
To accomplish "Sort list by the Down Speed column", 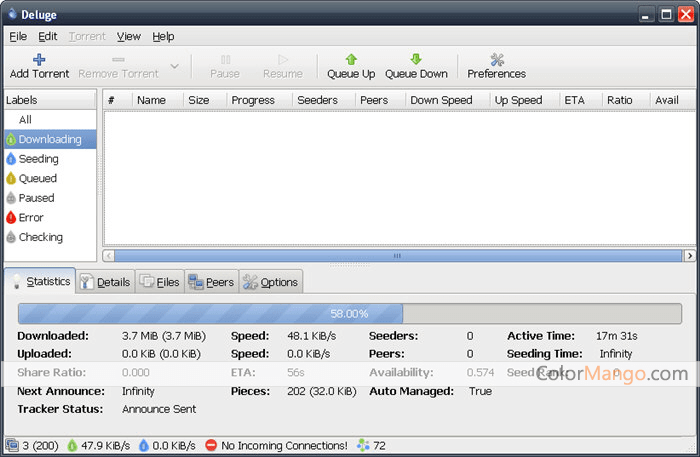I will 441,100.
